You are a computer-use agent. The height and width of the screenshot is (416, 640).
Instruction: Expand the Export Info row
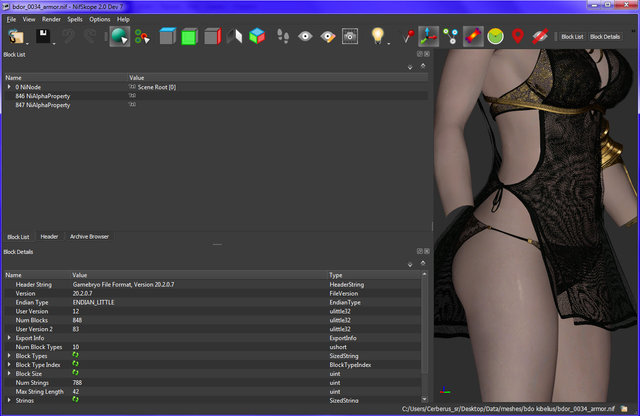coord(9,338)
